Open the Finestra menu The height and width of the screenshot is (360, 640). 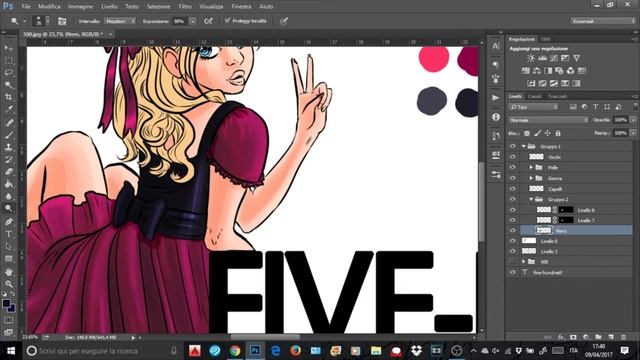coord(241,7)
